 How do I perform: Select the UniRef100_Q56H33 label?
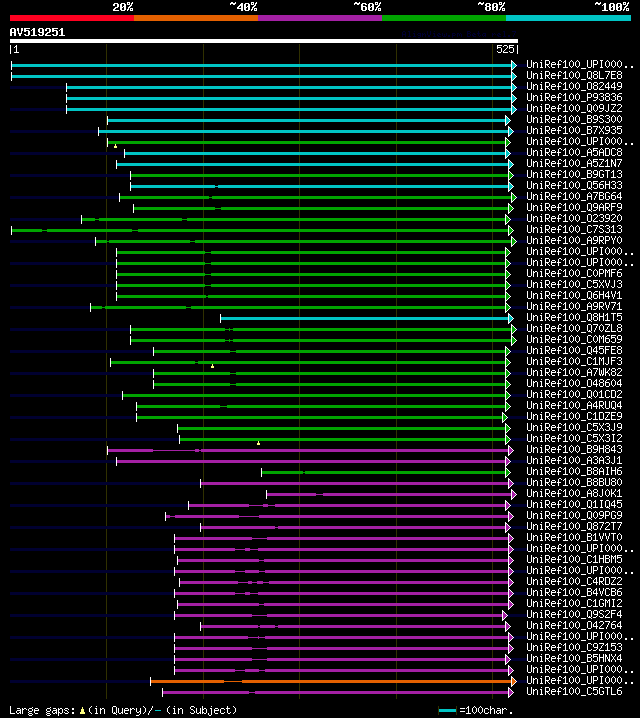(574, 185)
